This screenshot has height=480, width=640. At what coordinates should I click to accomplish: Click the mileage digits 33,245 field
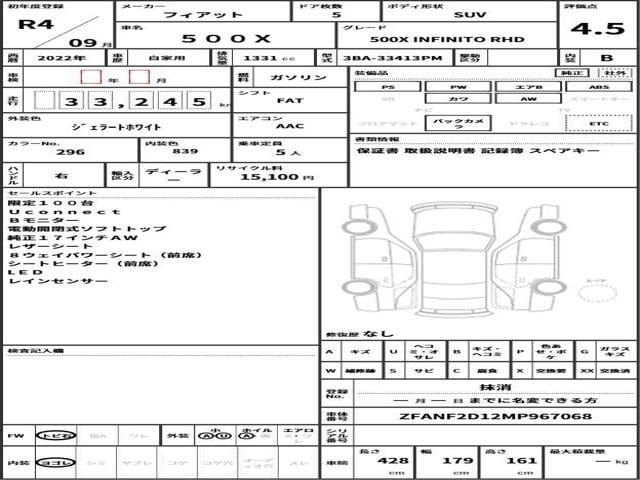(120, 101)
